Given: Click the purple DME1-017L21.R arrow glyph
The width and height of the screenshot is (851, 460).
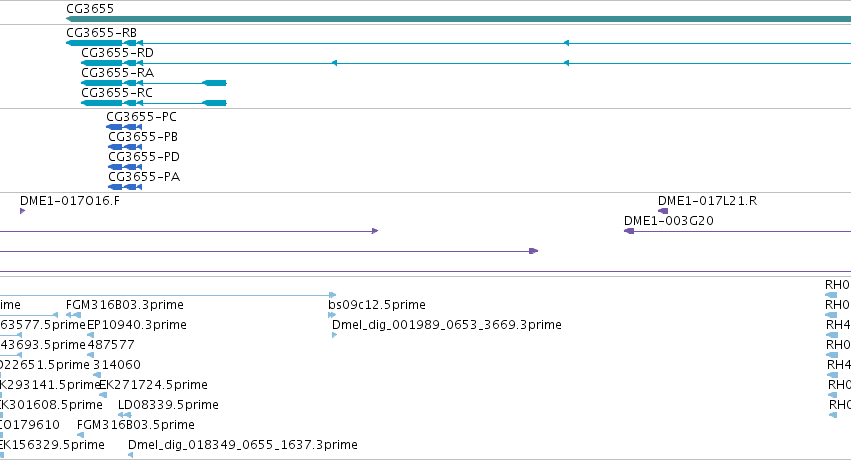Looking at the screenshot, I should coord(663,211).
